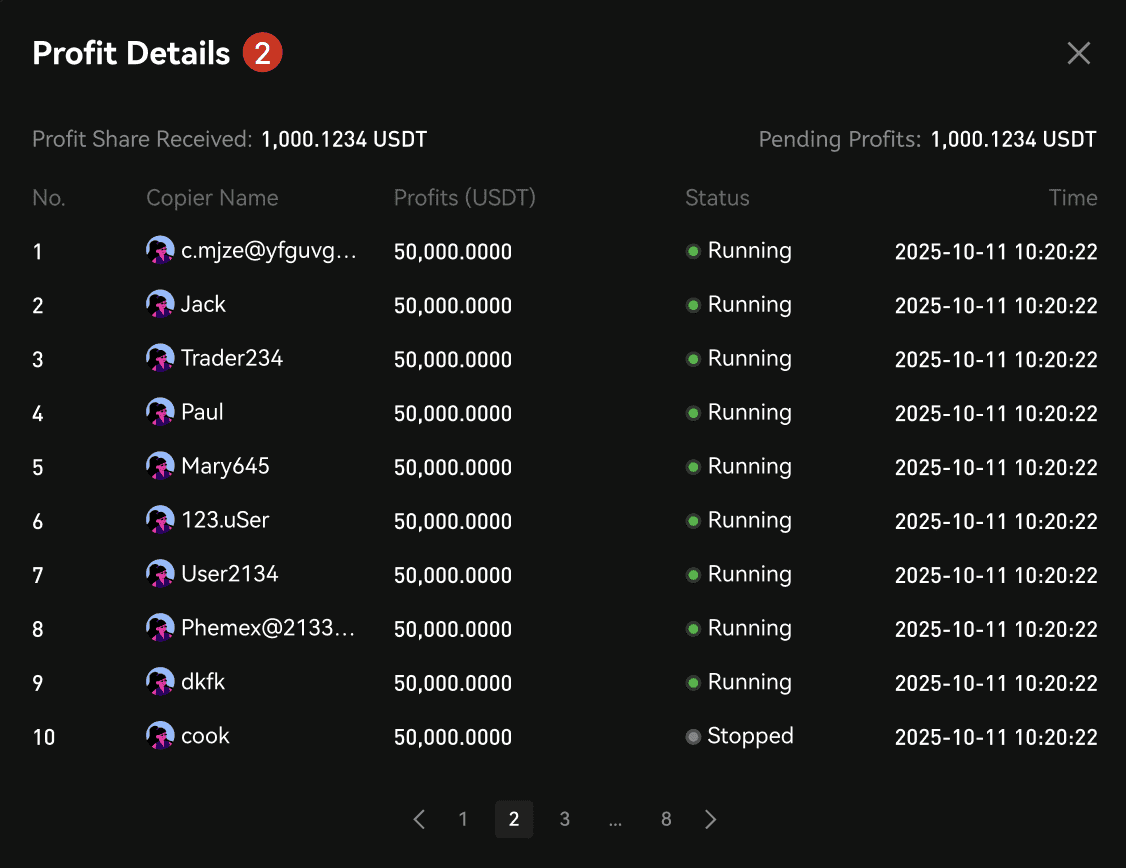This screenshot has width=1126, height=868.
Task: Go to the previous page arrow
Action: pyautogui.click(x=419, y=820)
